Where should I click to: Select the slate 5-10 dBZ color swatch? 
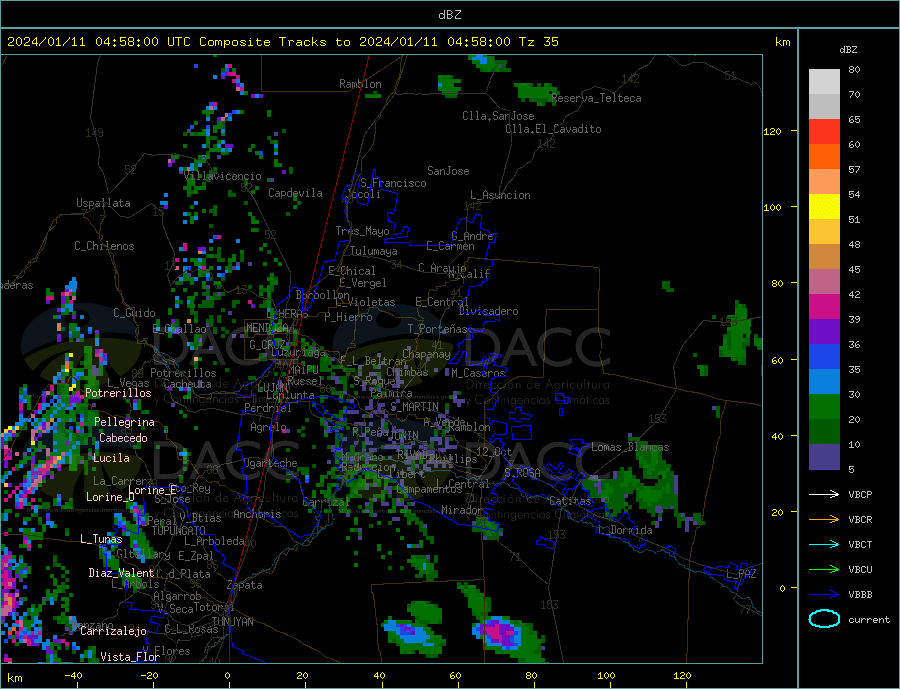pos(824,457)
